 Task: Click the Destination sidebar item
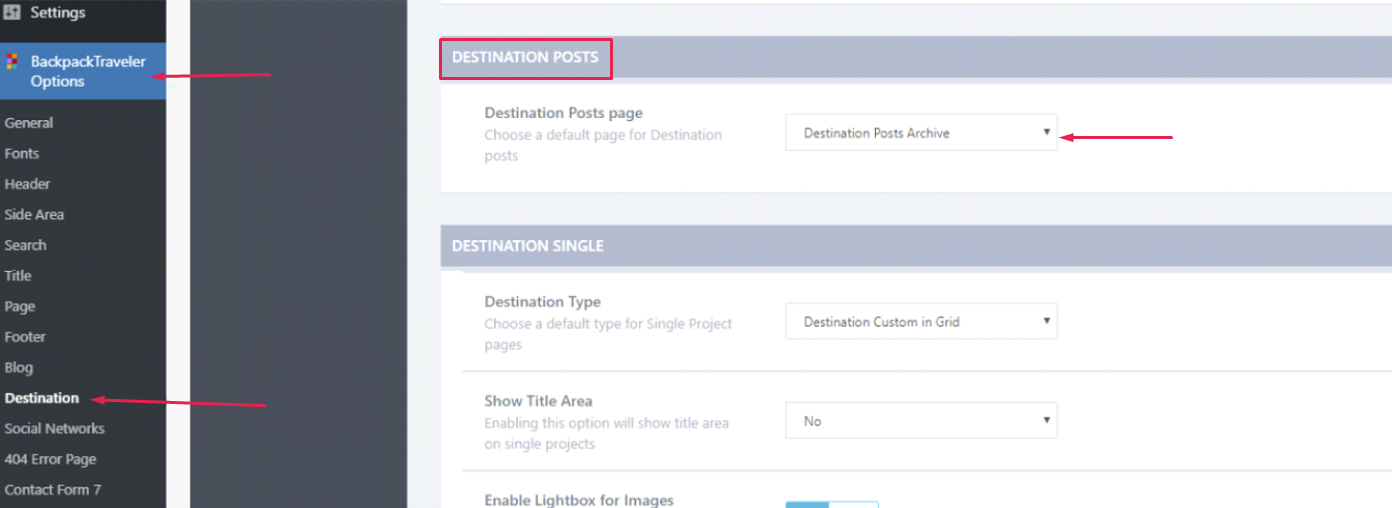point(42,398)
